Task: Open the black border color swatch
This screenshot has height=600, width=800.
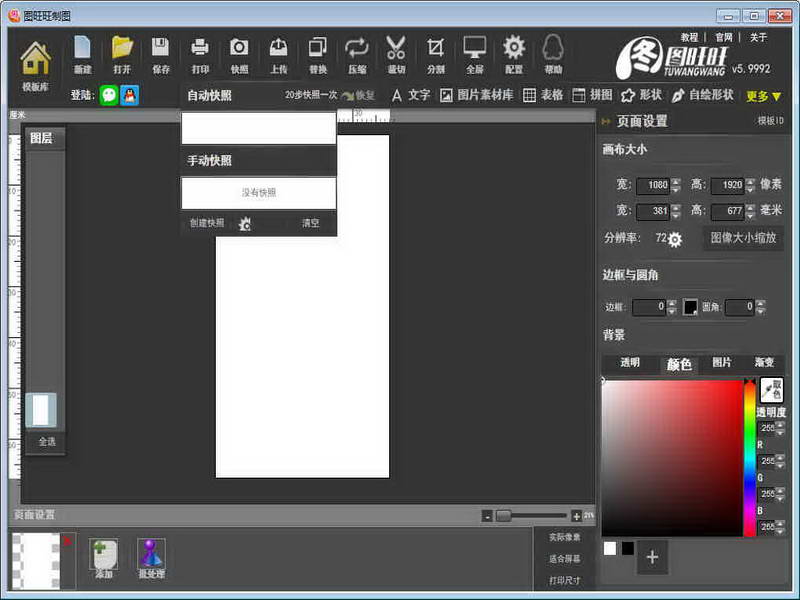Action: click(x=690, y=307)
